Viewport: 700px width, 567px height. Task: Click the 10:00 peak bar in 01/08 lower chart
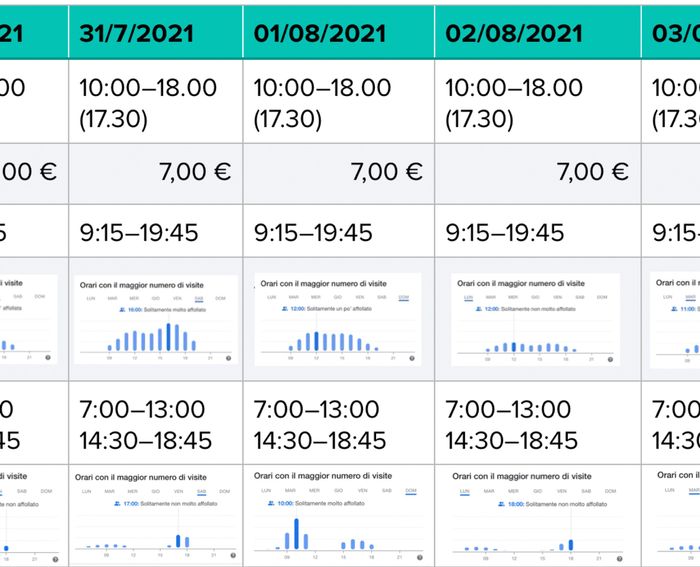pos(296,534)
